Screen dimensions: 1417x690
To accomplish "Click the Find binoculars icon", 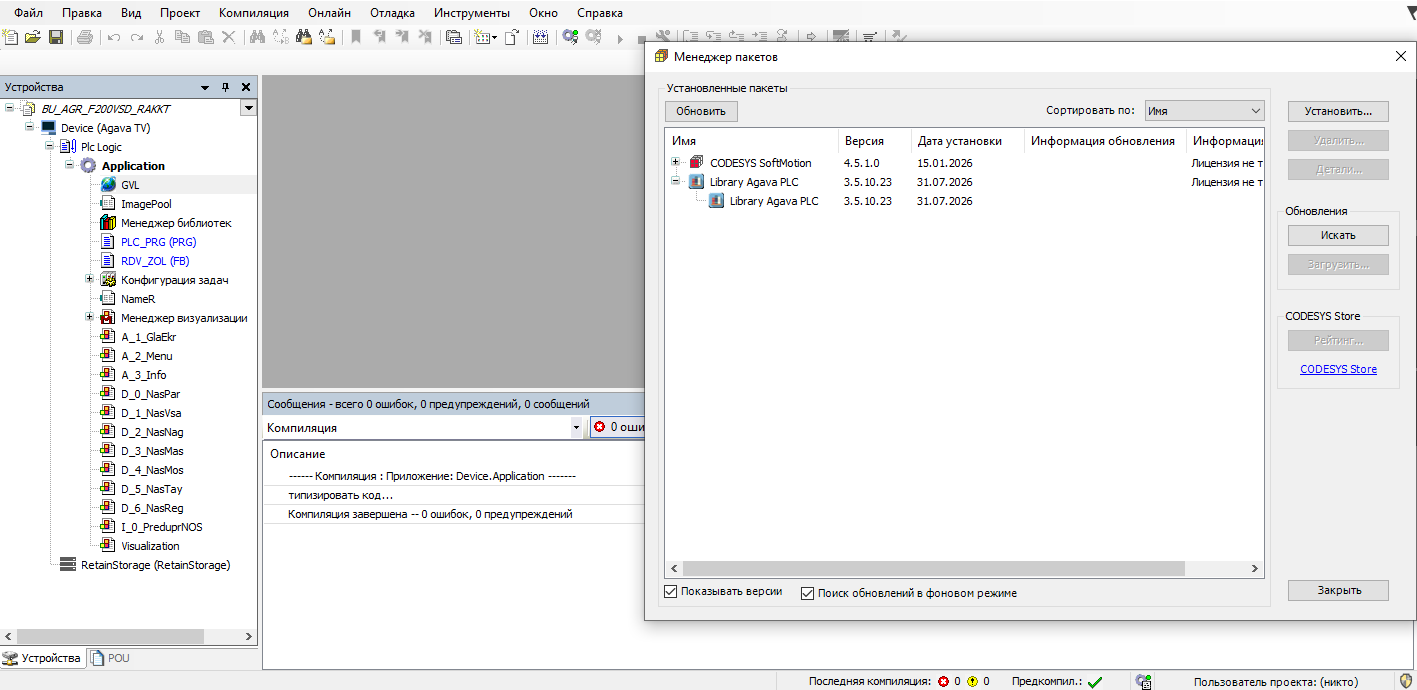I will (257, 37).
